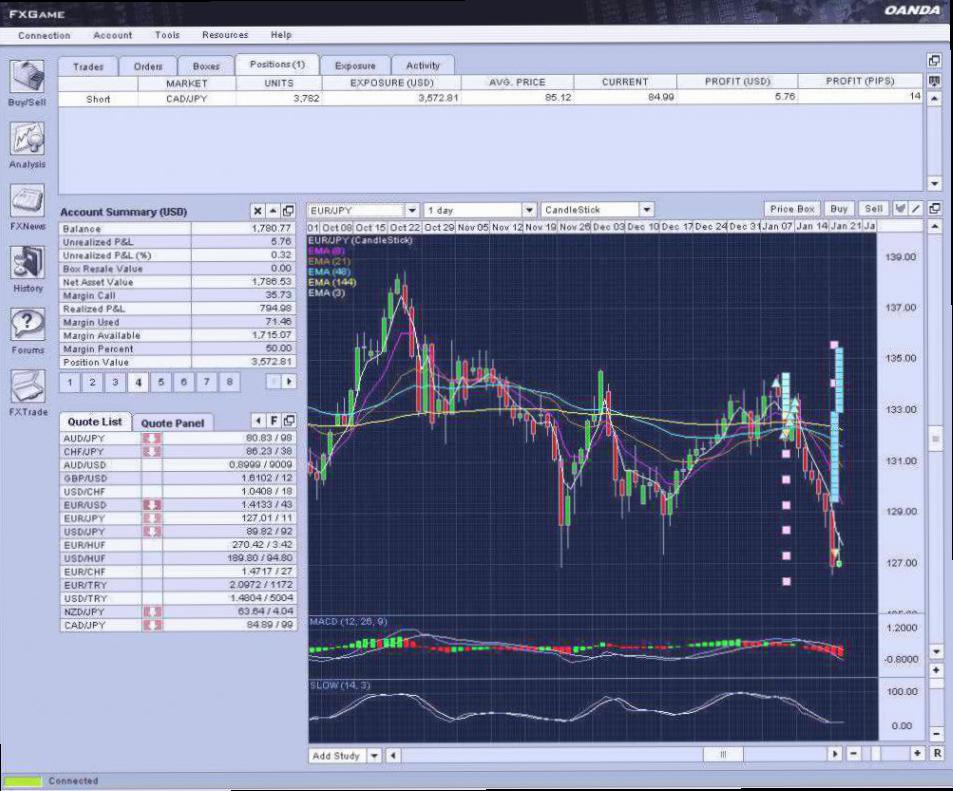Detach the Quote List panel window
The height and width of the screenshot is (791, 953).
coord(289,421)
